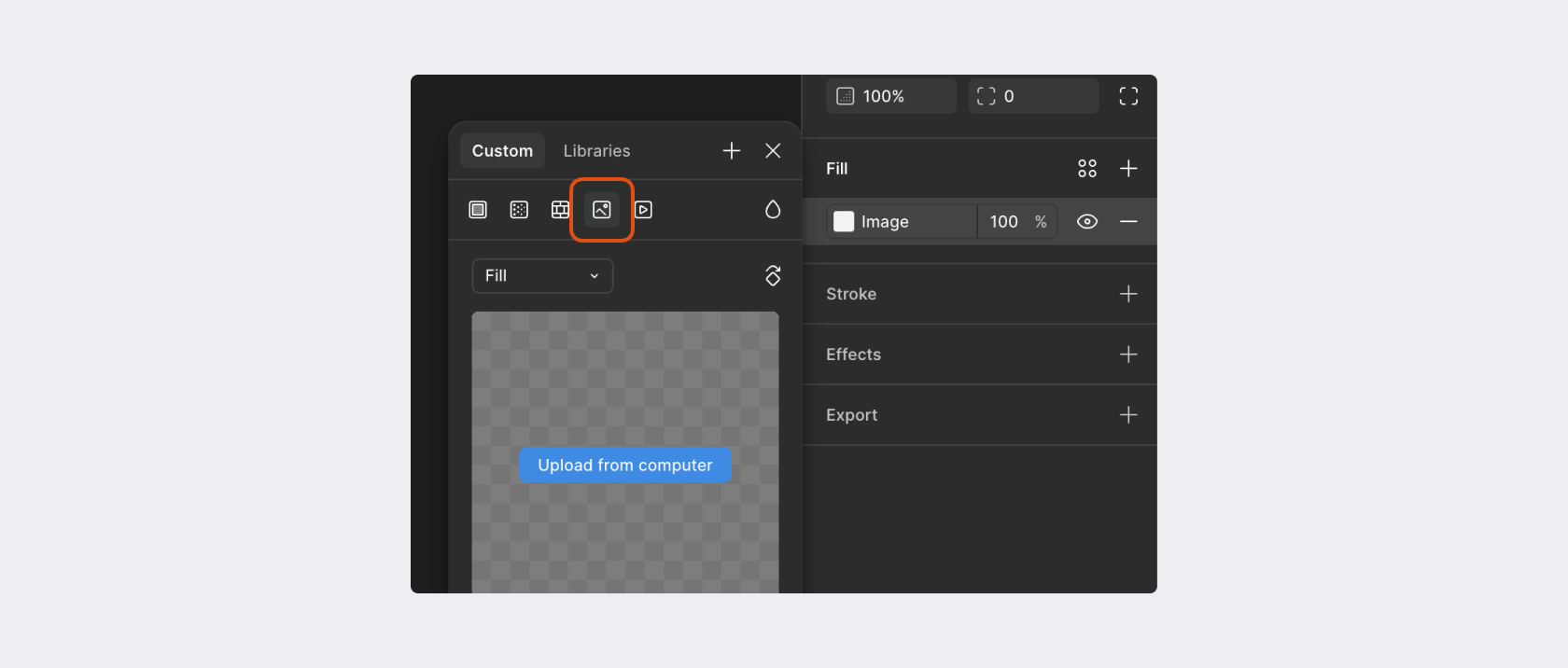Image resolution: width=1568 pixels, height=668 pixels.
Task: Switch to the Libraries tab
Action: click(x=596, y=151)
